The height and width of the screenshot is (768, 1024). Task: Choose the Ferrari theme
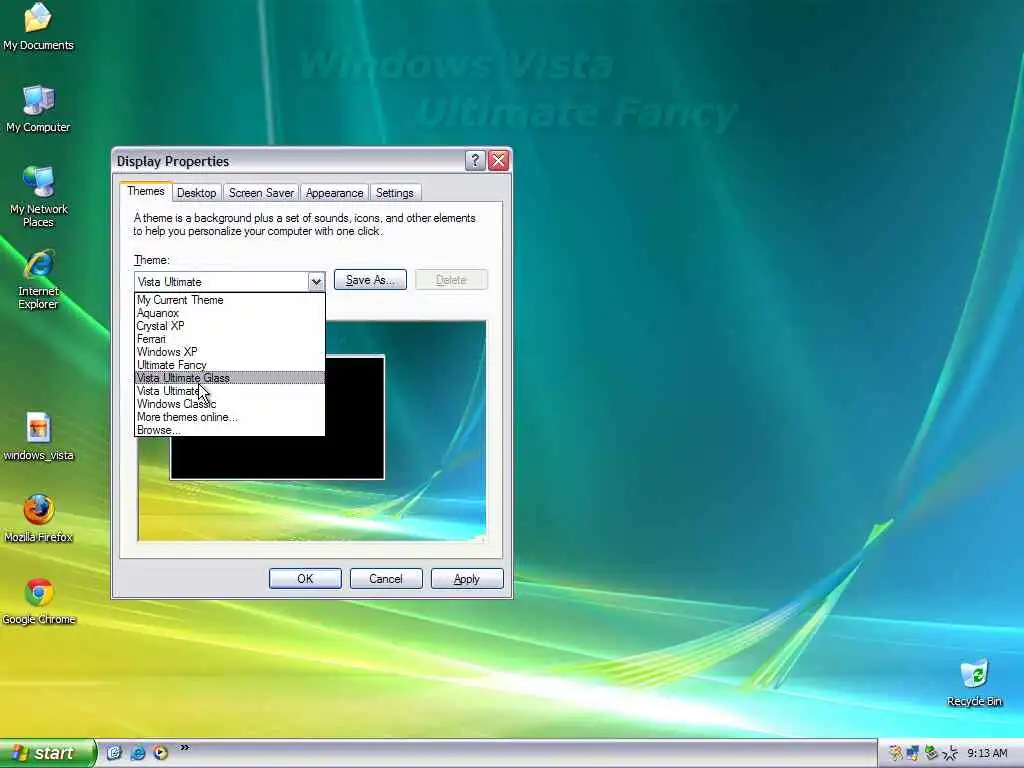pyautogui.click(x=229, y=339)
